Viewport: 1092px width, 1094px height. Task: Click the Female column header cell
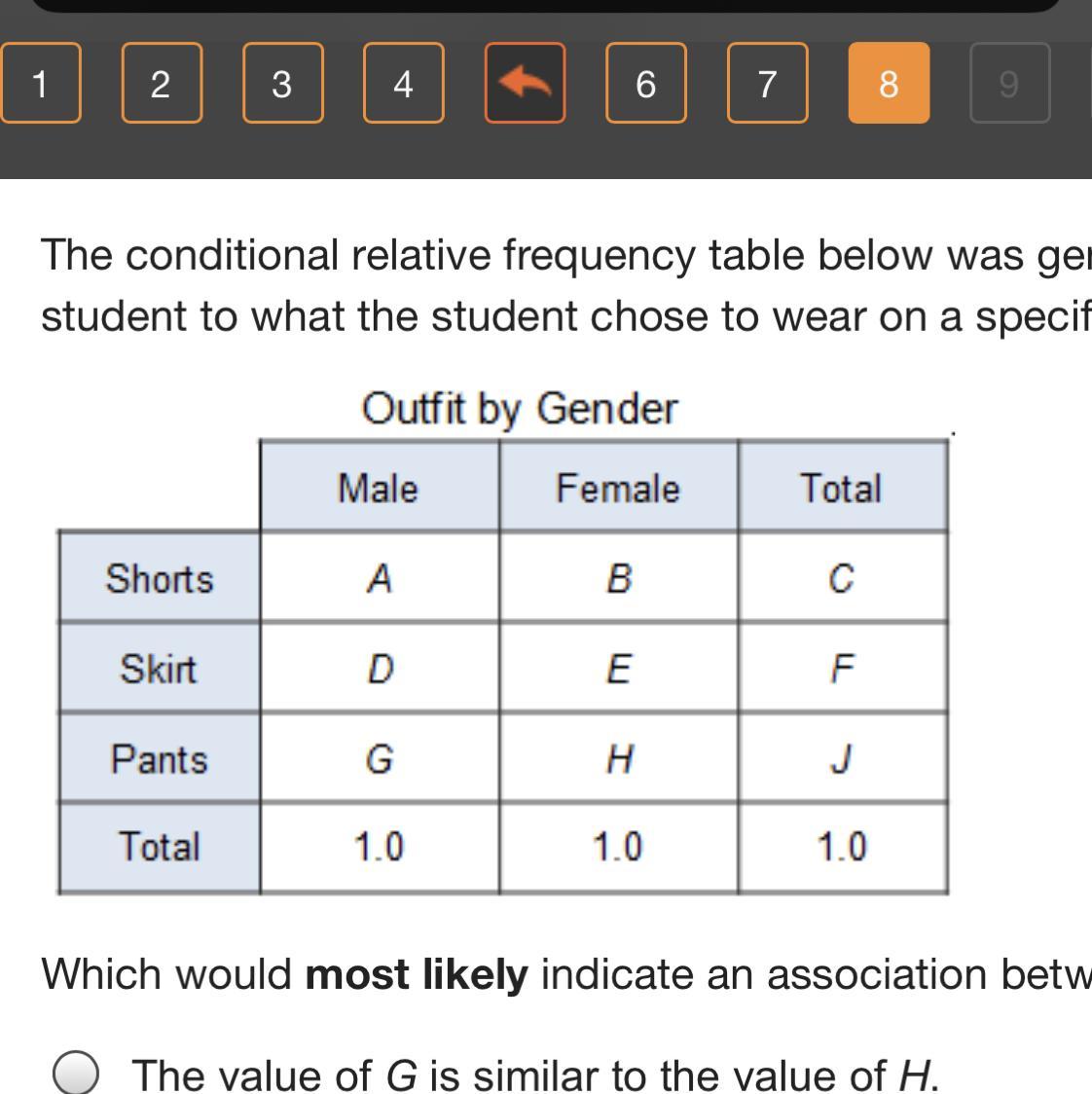[x=618, y=487]
